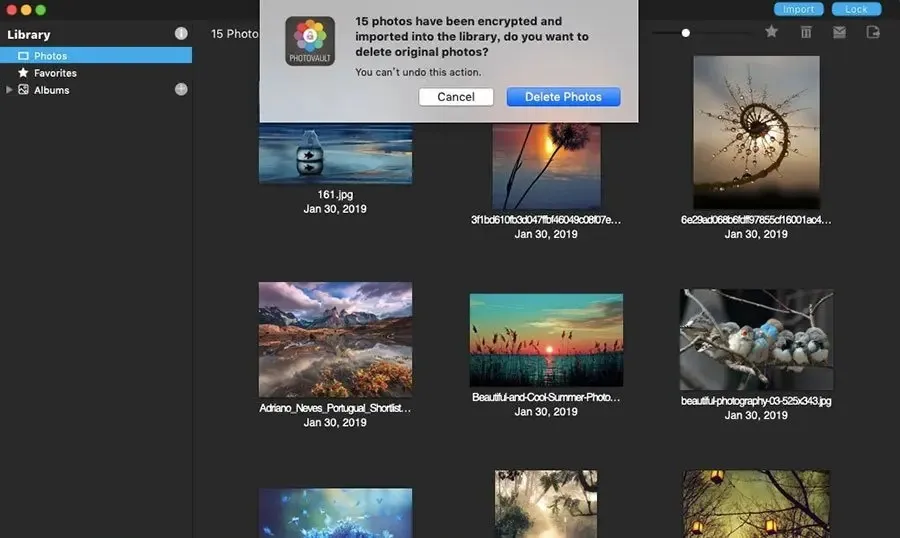Click the 161.jpg file name

pos(335,195)
